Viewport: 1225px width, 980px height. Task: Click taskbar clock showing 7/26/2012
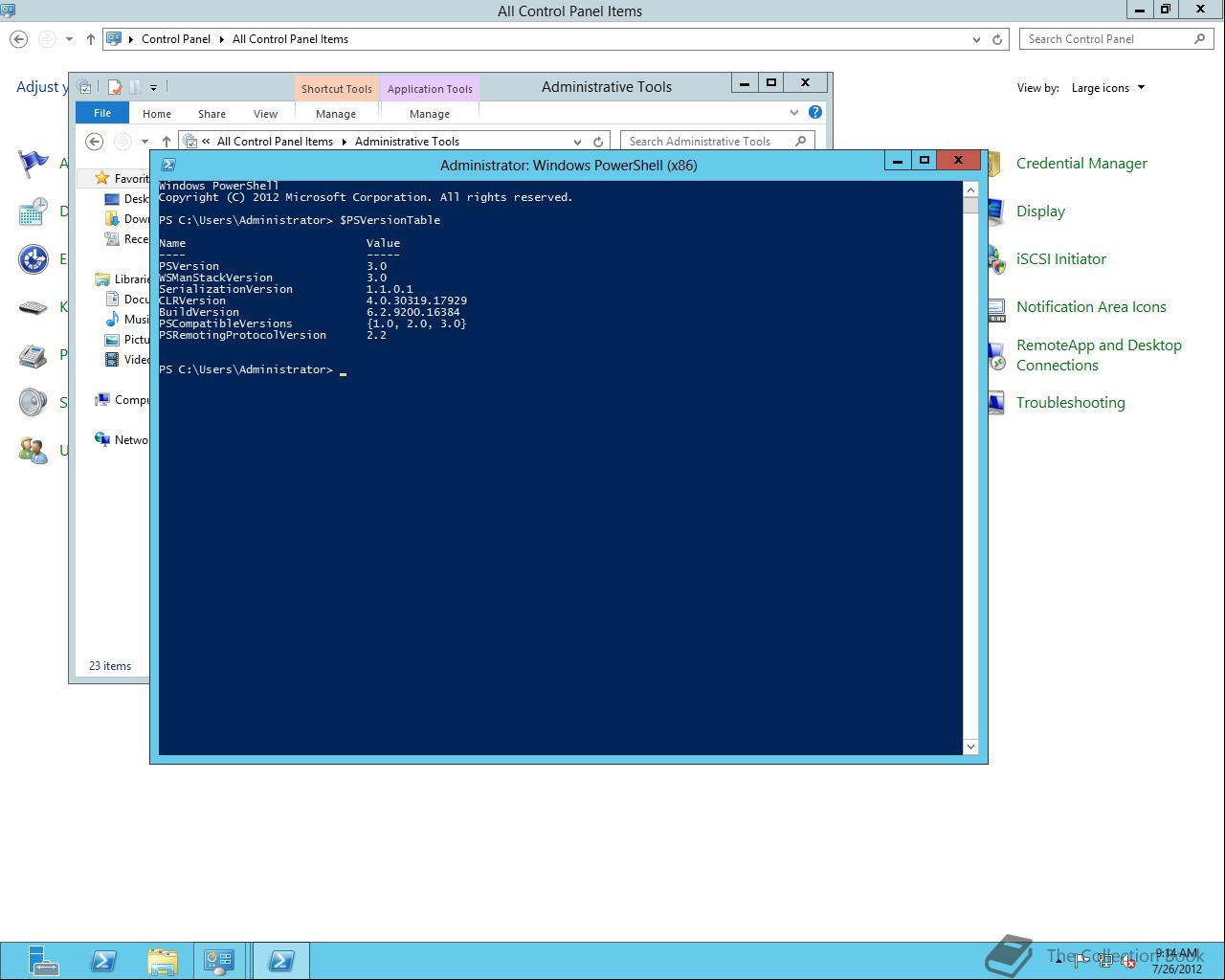click(x=1176, y=961)
